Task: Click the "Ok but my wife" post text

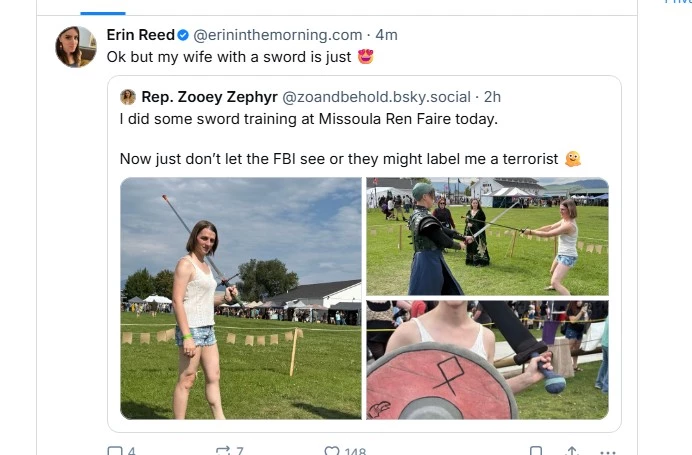Action: [x=230, y=57]
